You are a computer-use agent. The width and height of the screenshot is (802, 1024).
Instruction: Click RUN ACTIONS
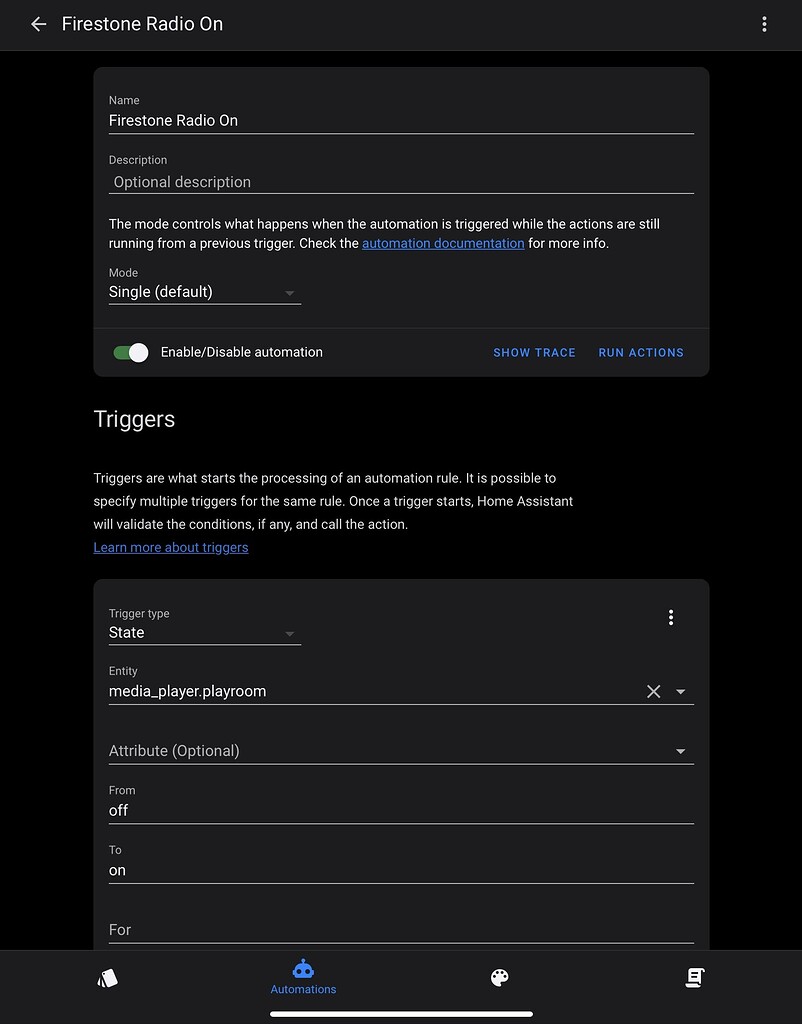pos(641,352)
